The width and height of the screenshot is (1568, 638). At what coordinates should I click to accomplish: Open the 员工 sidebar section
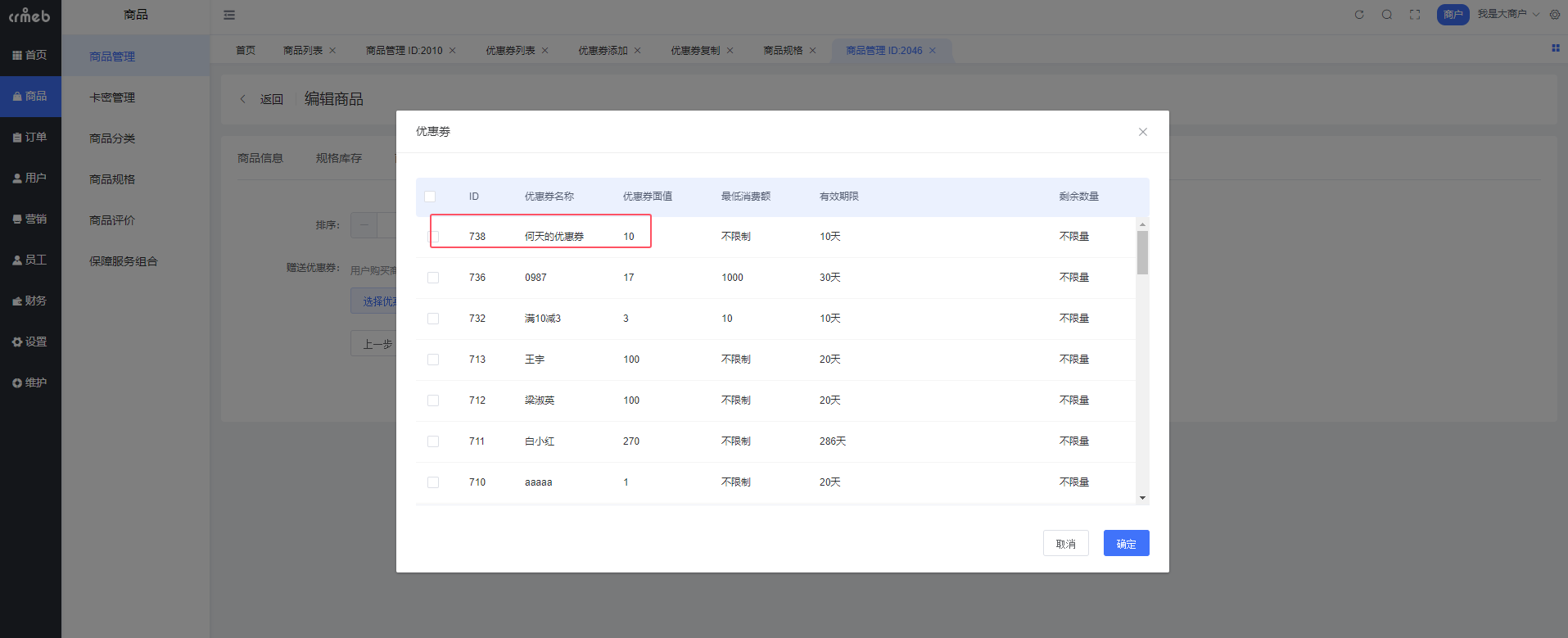click(30, 260)
